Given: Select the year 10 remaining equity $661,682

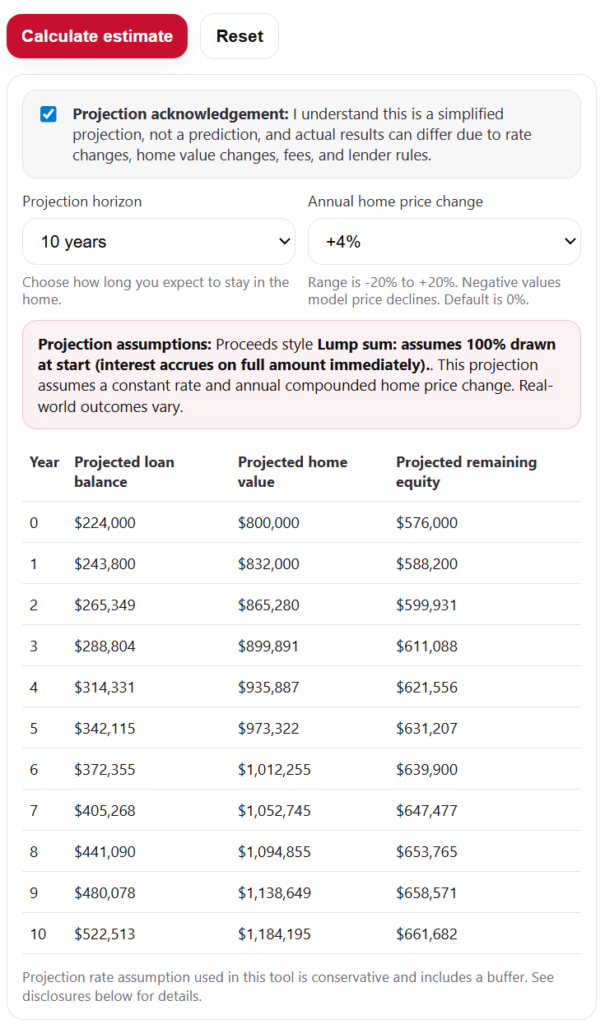Looking at the screenshot, I should click(x=427, y=935).
